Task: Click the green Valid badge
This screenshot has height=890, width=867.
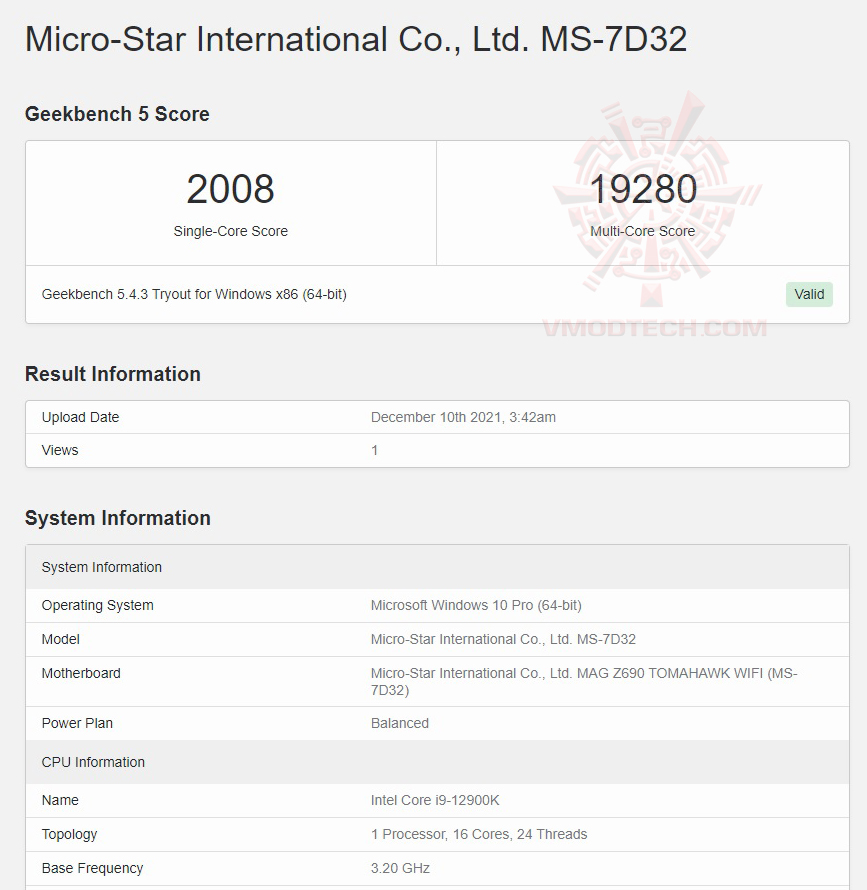Action: pyautogui.click(x=809, y=295)
